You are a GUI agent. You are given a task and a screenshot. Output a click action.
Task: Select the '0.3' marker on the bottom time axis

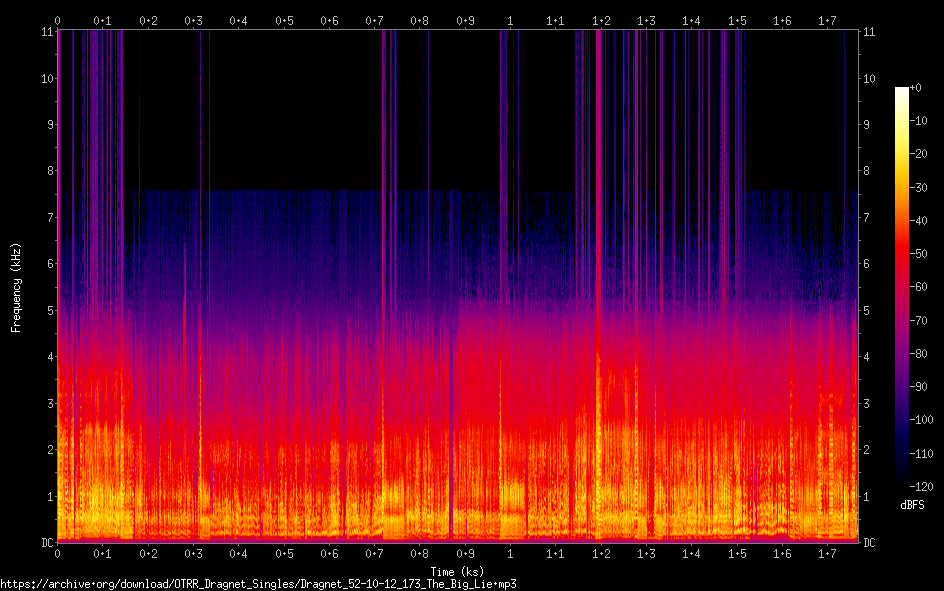click(194, 553)
